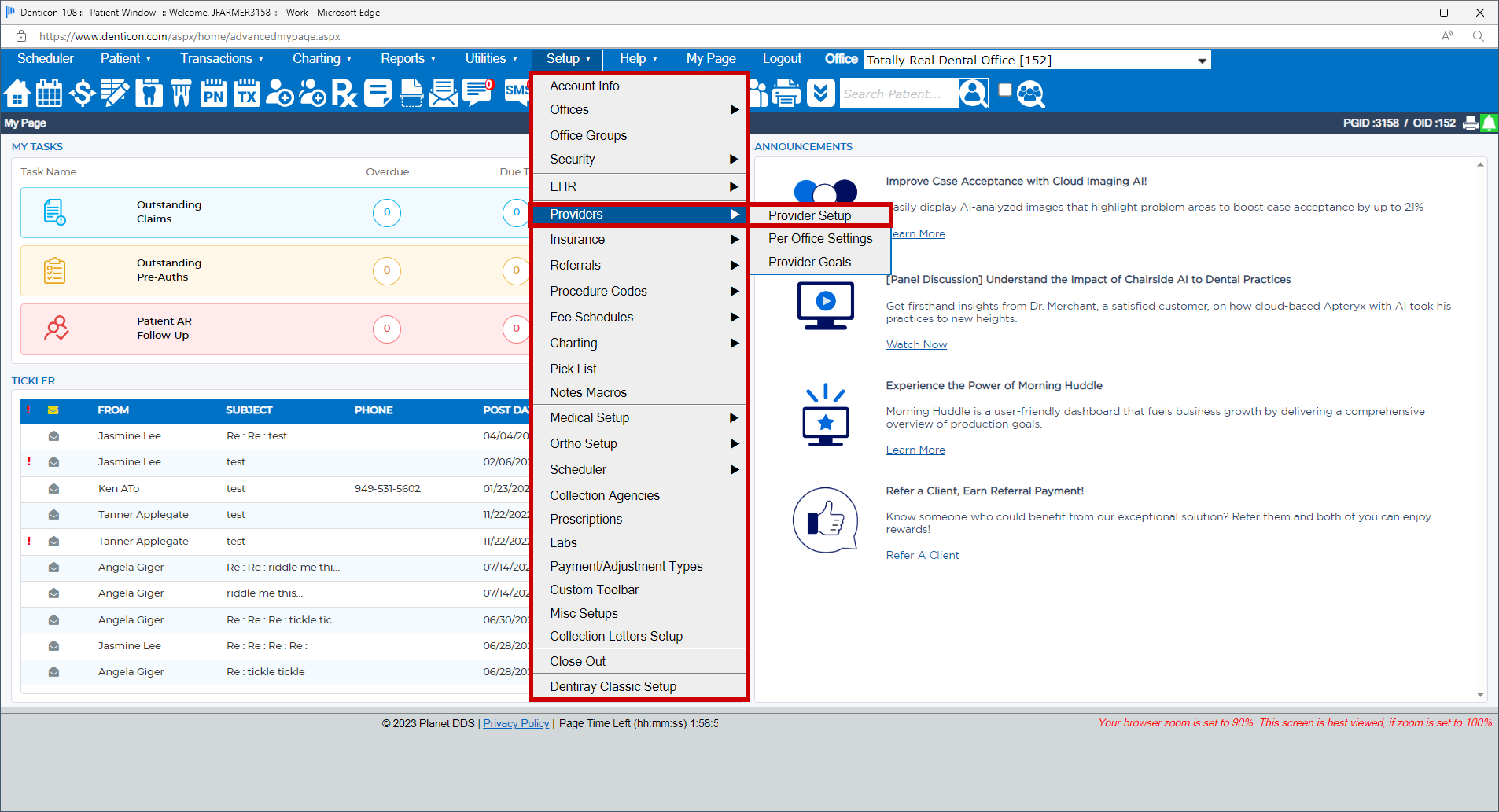
Task: Click the Rx prescription toolbar icon
Action: point(344,94)
